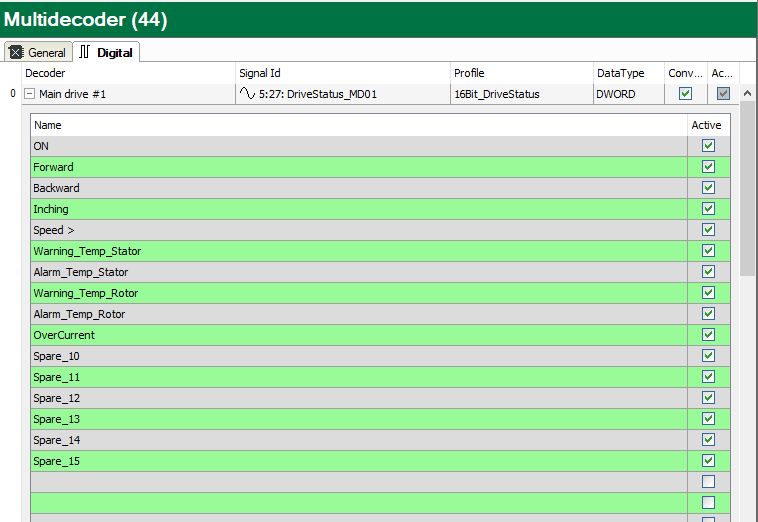Viewport: 758px width, 522px height.
Task: Enable the first empty row's Active checkbox
Action: [708, 482]
